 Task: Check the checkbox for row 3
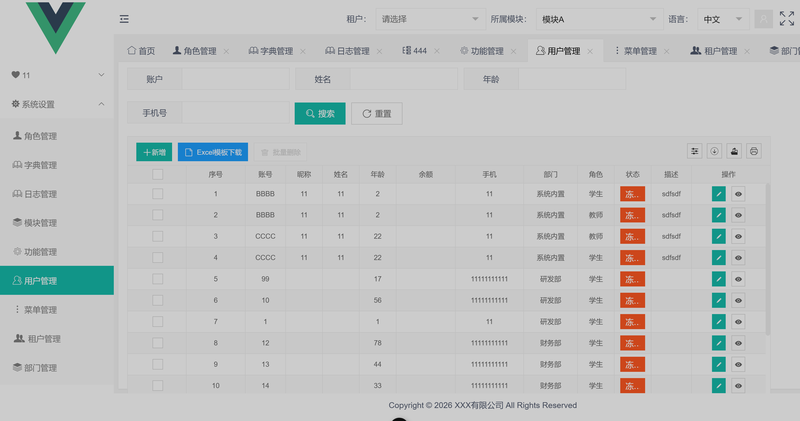click(158, 236)
